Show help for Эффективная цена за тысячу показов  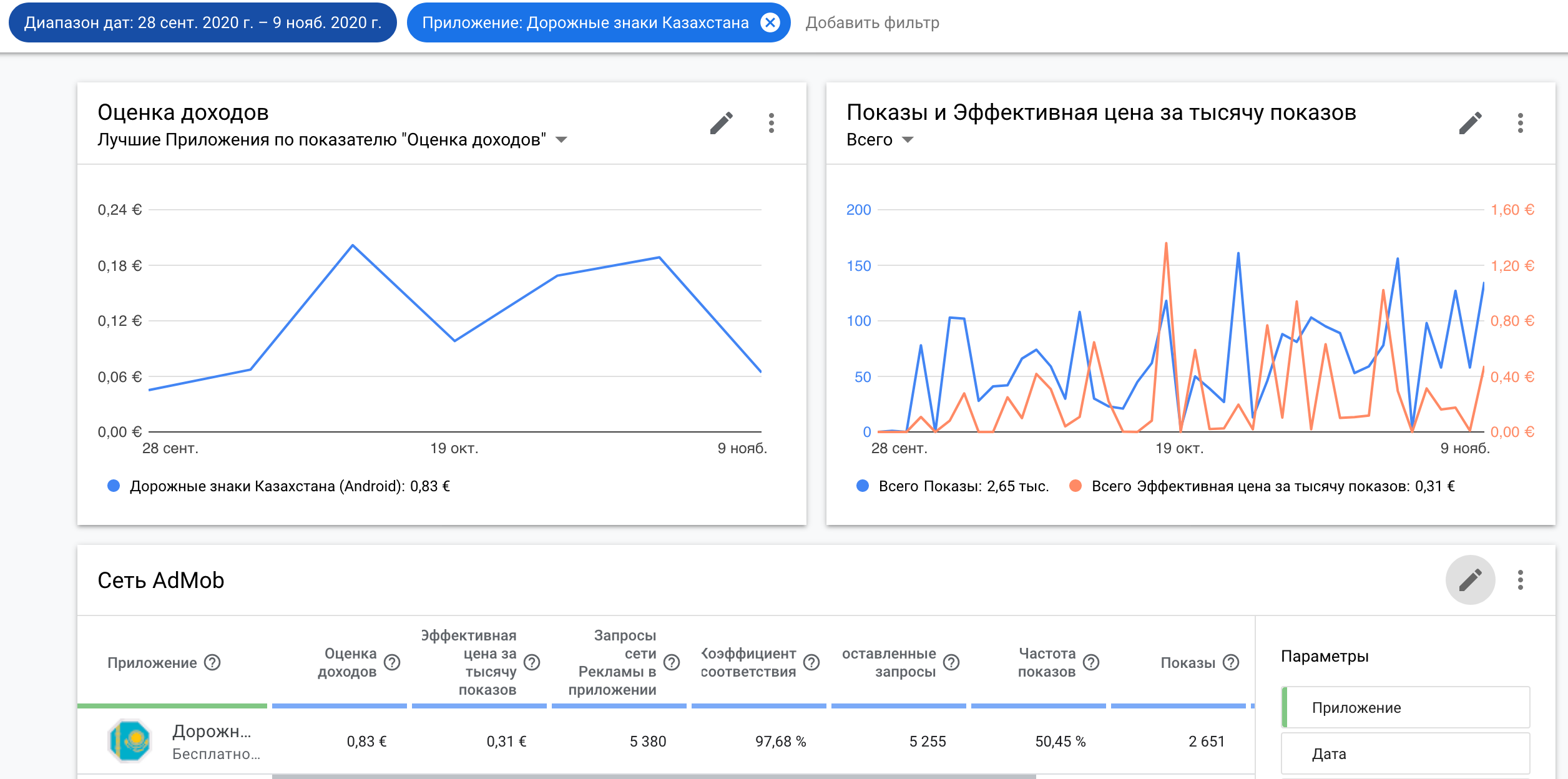click(x=532, y=662)
